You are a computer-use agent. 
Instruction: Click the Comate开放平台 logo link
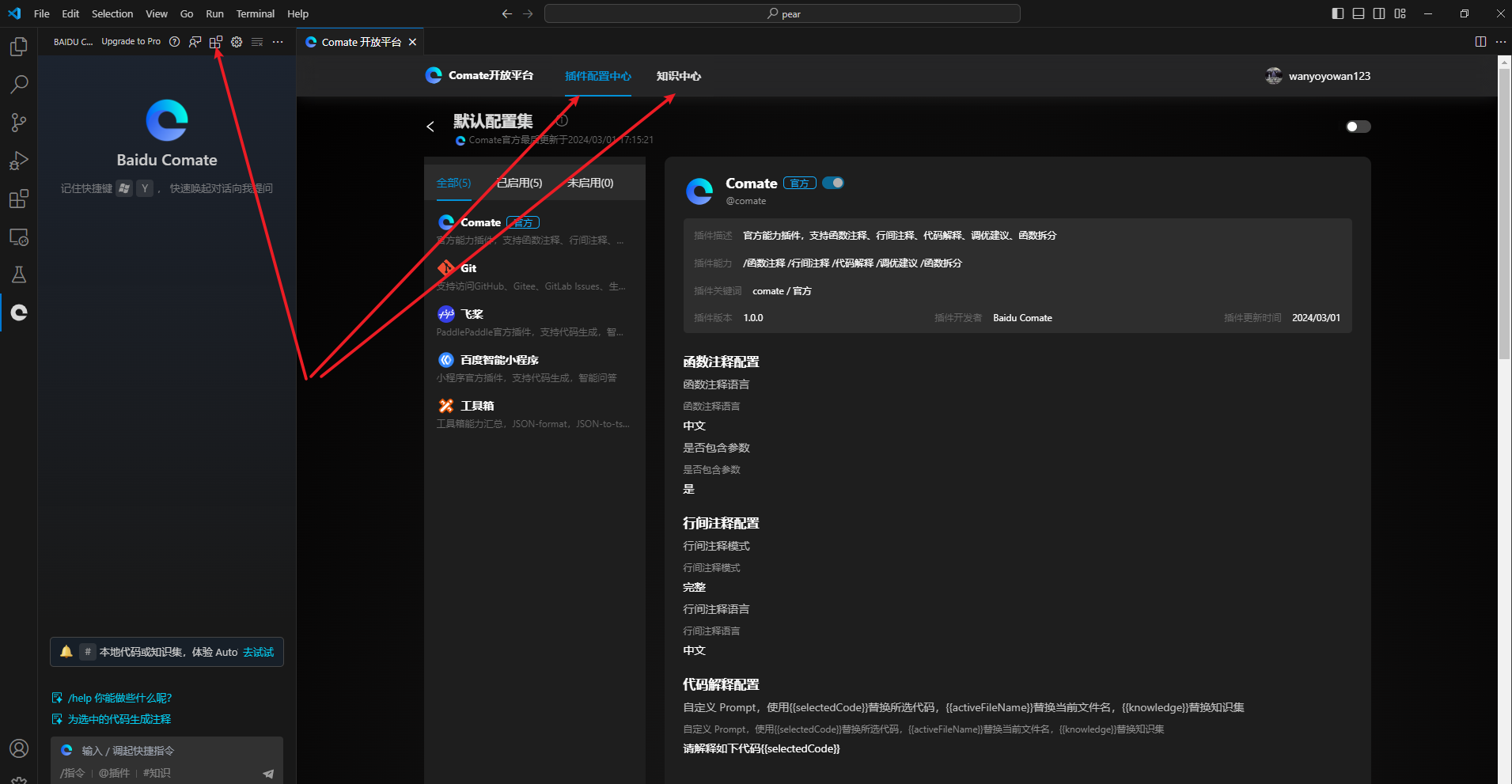click(x=479, y=75)
